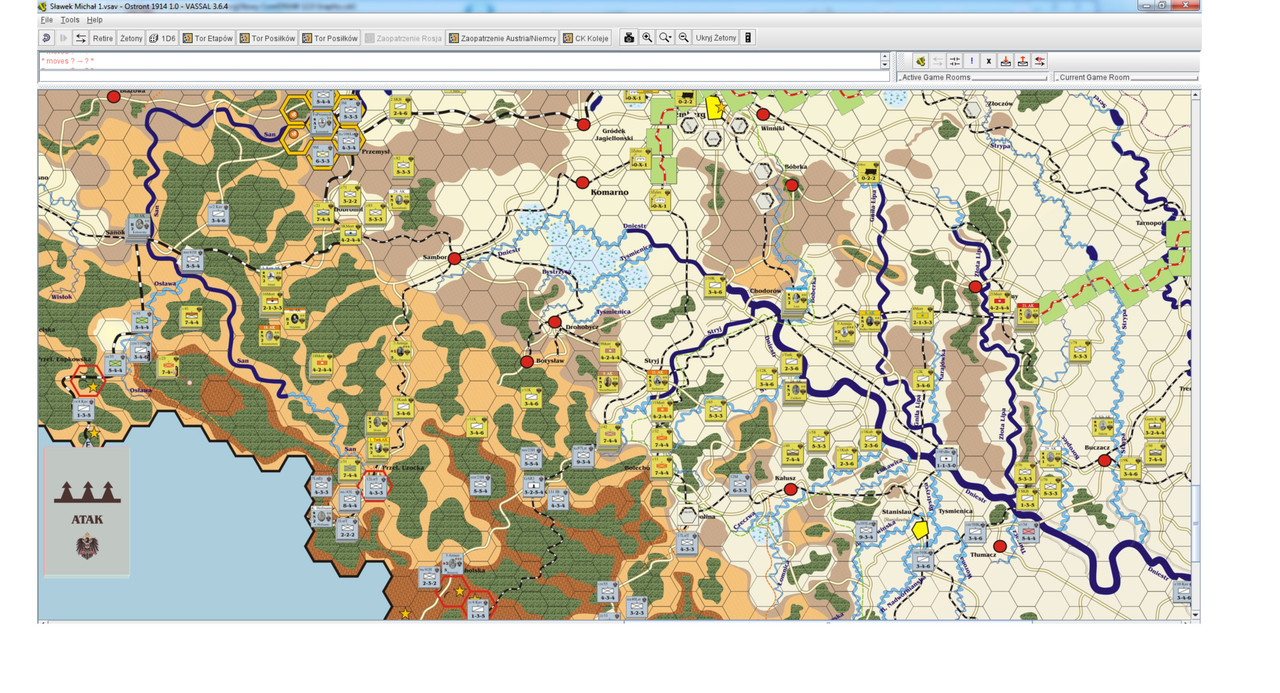
Task: Click the last toolbar icon after Ukryj Żetony
Action: click(748, 38)
